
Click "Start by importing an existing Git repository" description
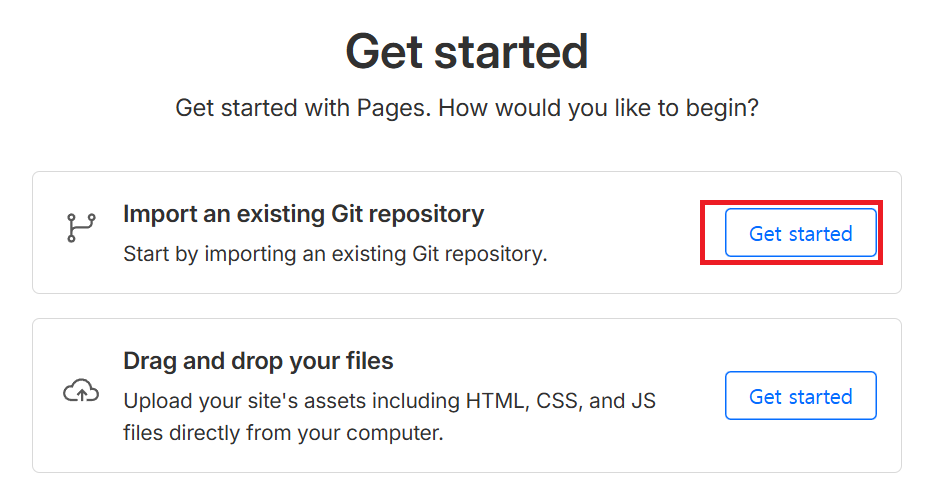(335, 254)
